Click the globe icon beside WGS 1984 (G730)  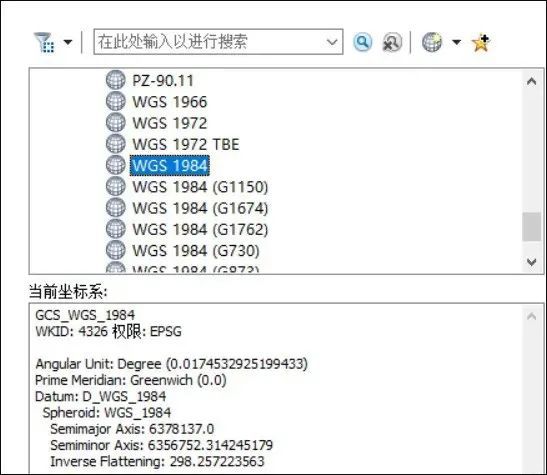click(x=115, y=250)
